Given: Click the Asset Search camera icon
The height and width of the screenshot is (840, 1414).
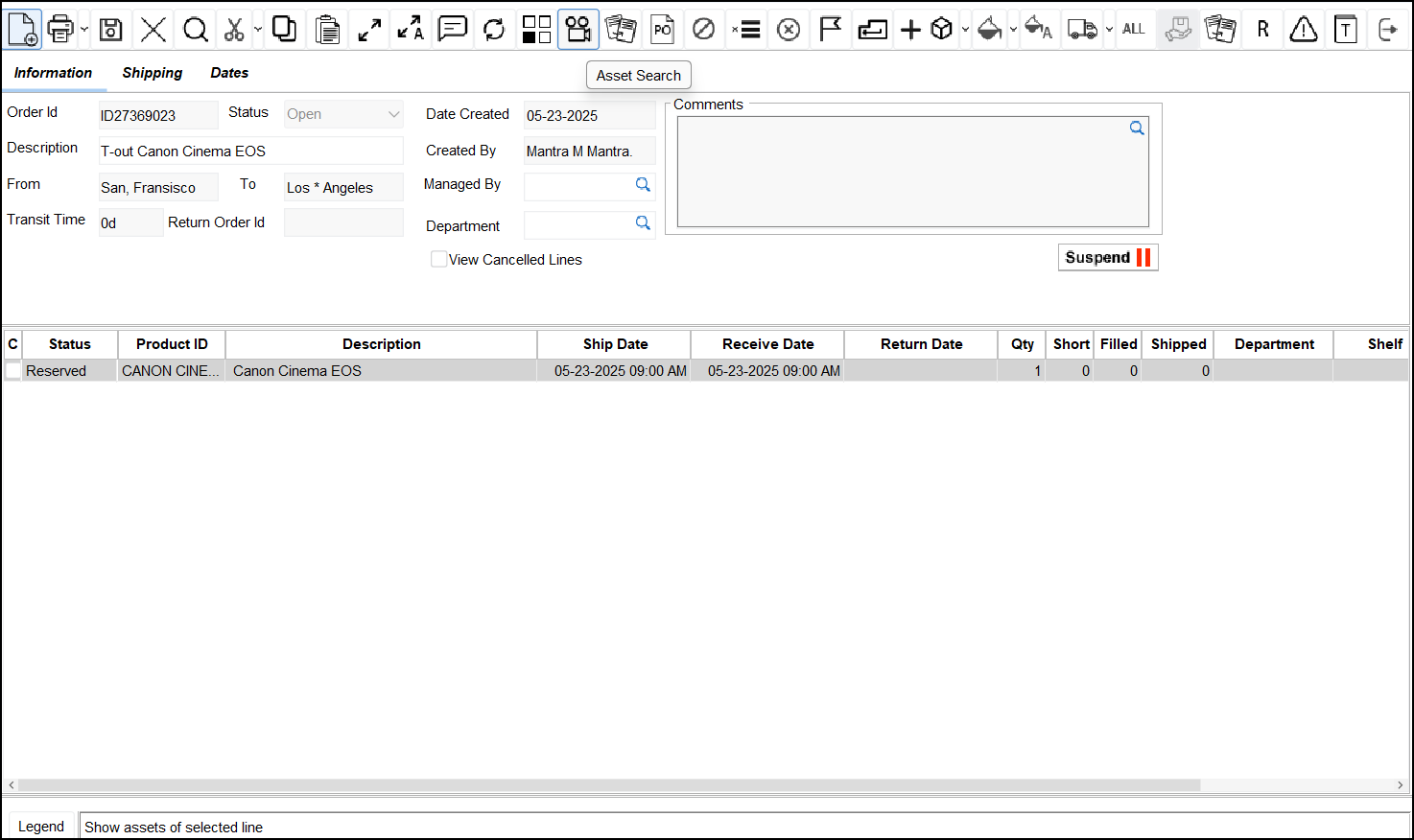Looking at the screenshot, I should point(578,30).
